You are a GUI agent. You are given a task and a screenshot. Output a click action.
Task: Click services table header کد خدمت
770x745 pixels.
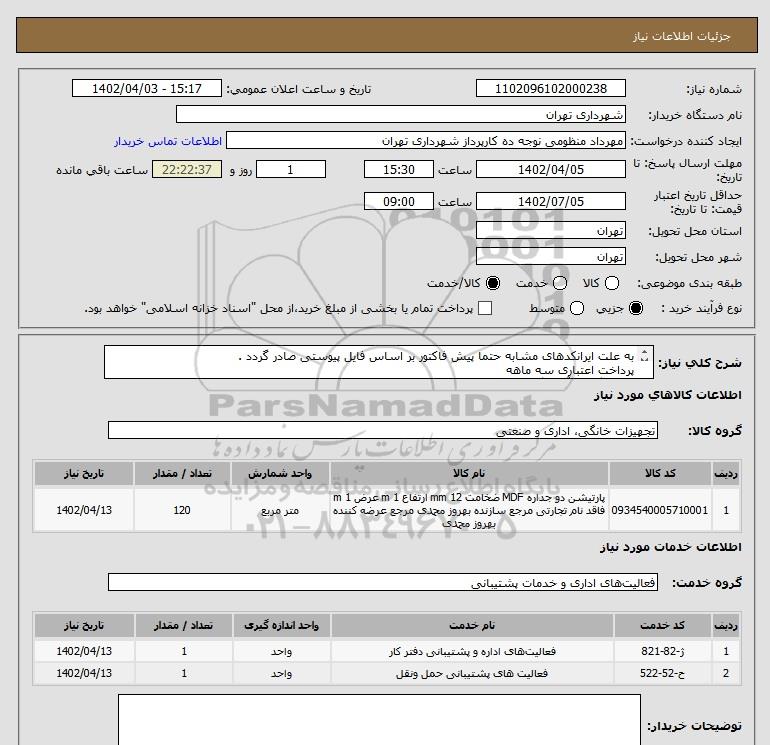pyautogui.click(x=662, y=625)
